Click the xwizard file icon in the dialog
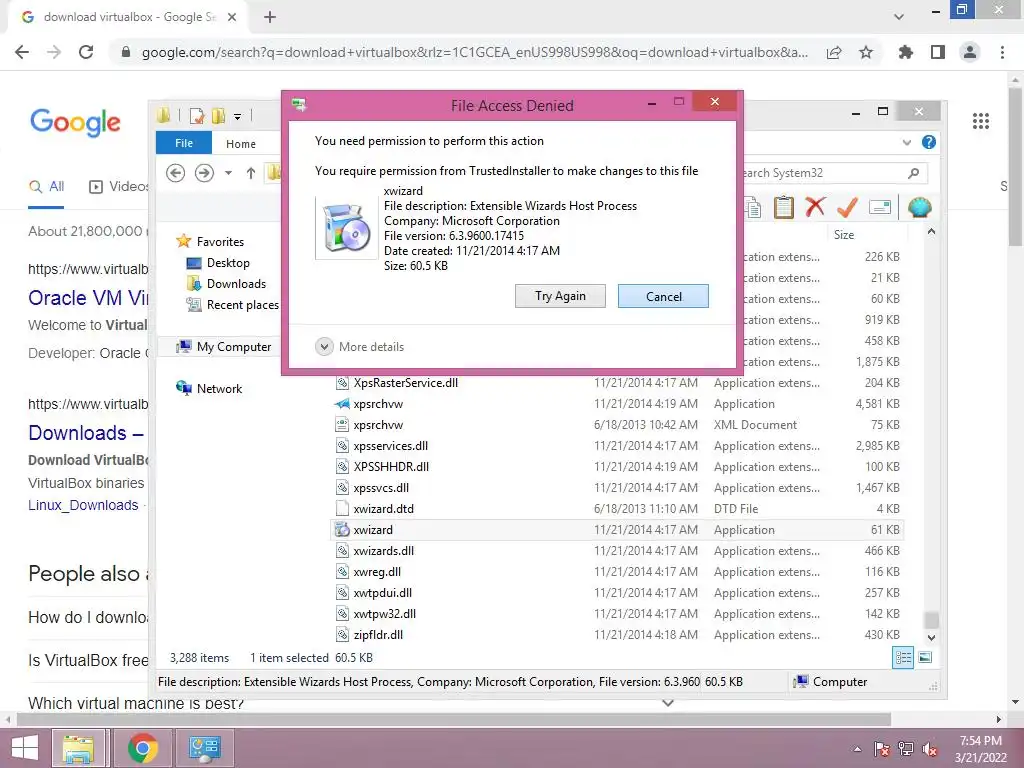The image size is (1024, 768). click(x=346, y=228)
